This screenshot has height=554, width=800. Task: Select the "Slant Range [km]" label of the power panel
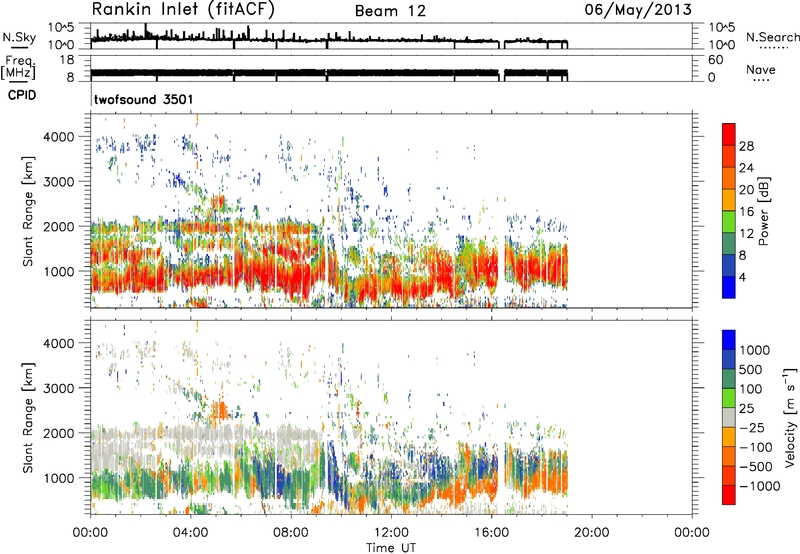pyautogui.click(x=28, y=211)
